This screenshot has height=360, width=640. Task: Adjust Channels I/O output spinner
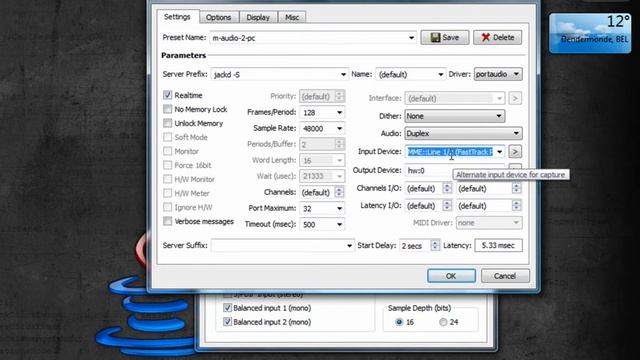516,188
